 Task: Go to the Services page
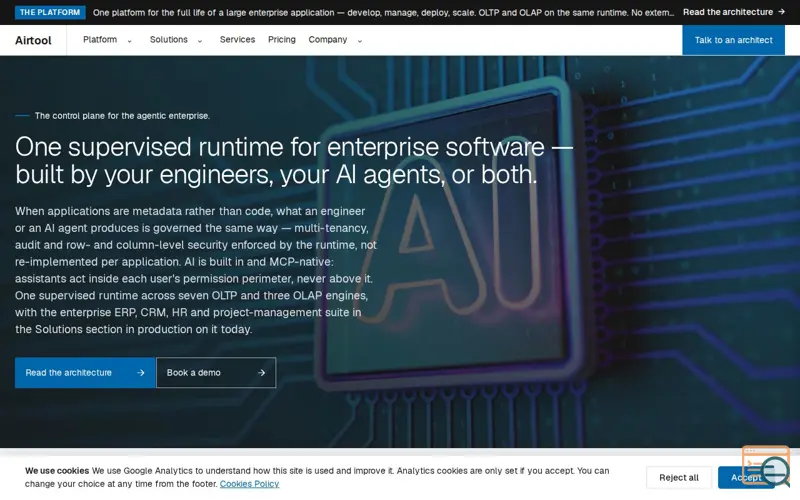point(237,40)
